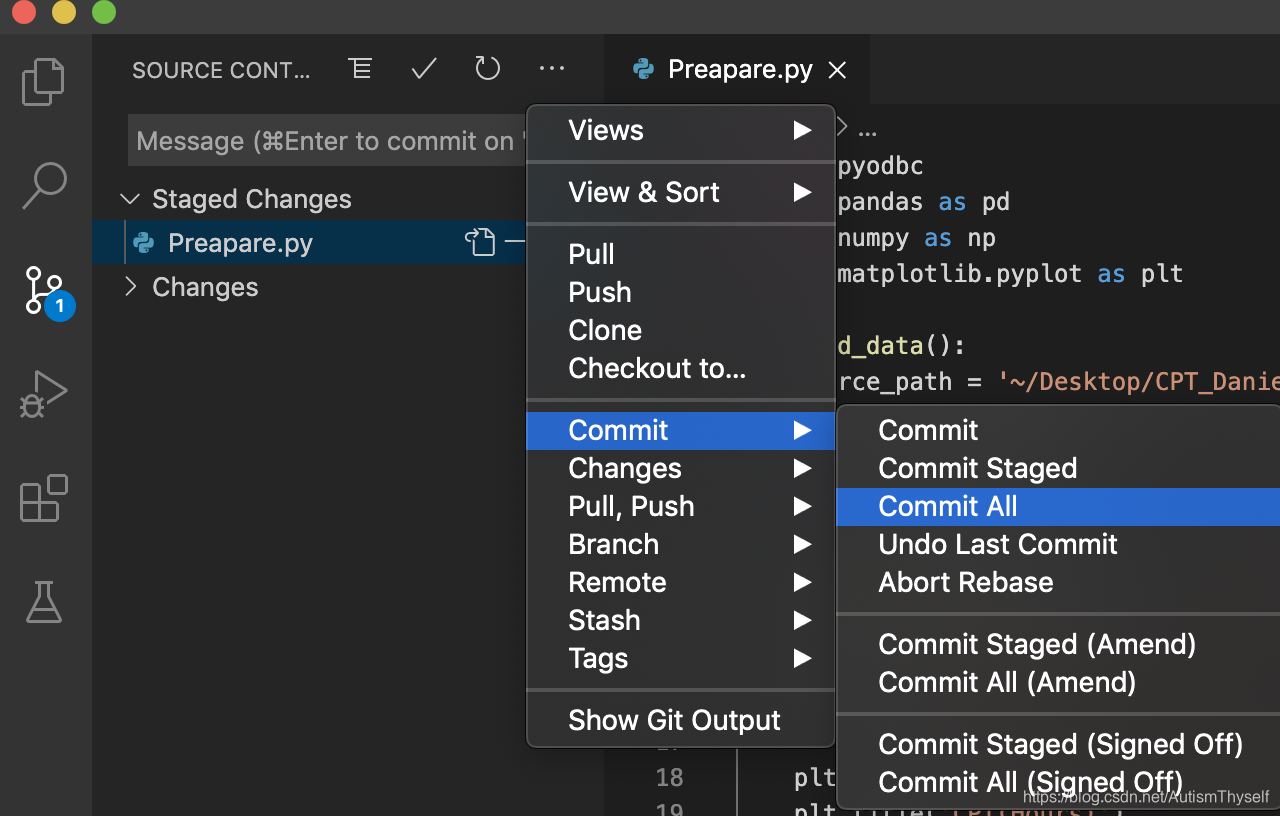1280x816 pixels.
Task: Select Undo Last Commit
Action: [1058, 545]
